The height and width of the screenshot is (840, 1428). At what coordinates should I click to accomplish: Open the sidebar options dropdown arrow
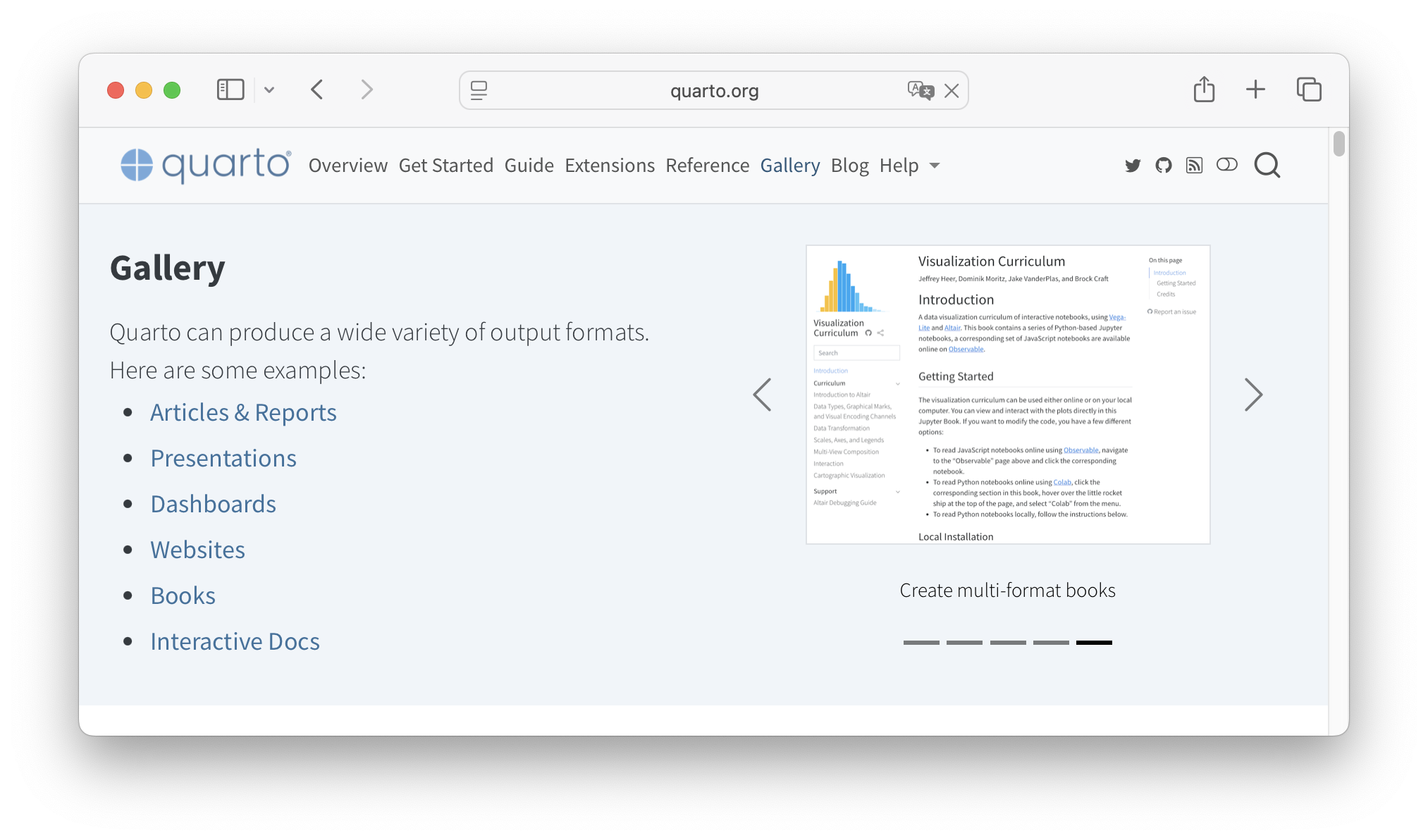[269, 90]
